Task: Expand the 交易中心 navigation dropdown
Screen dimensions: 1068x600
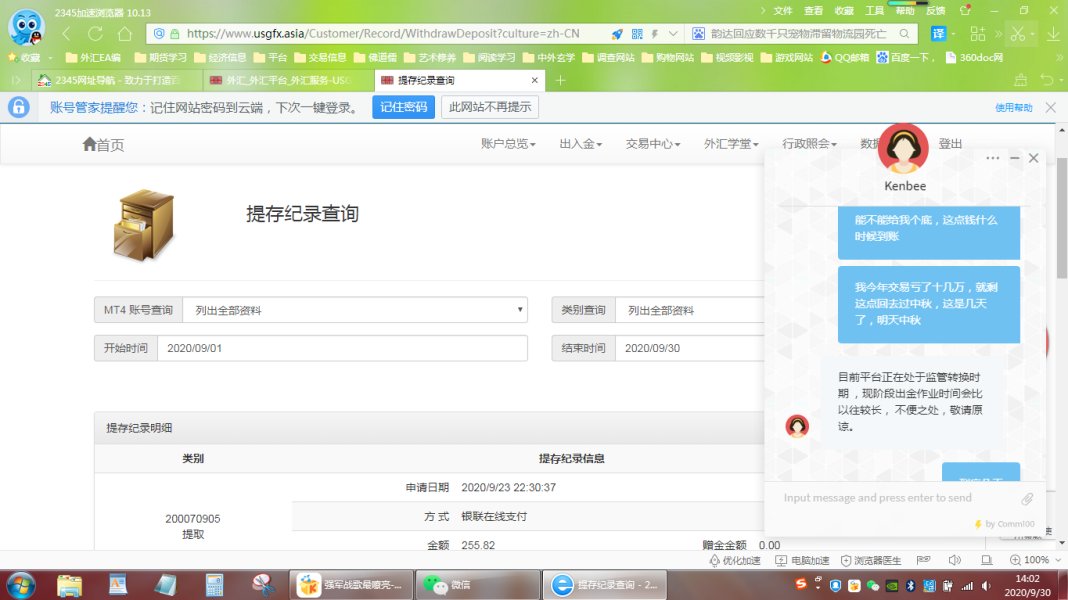Action: point(652,144)
